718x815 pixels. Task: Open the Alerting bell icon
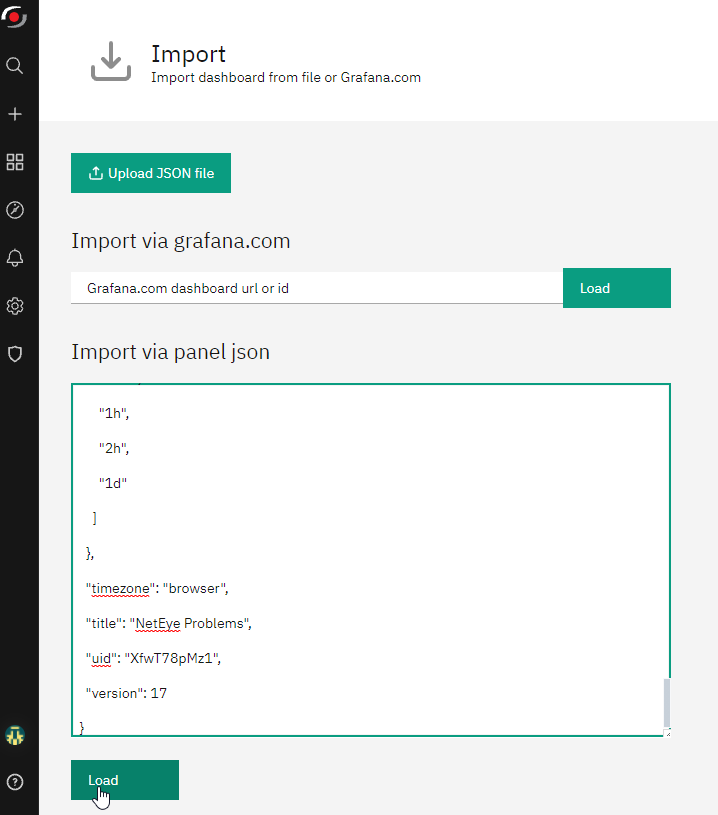[15, 258]
